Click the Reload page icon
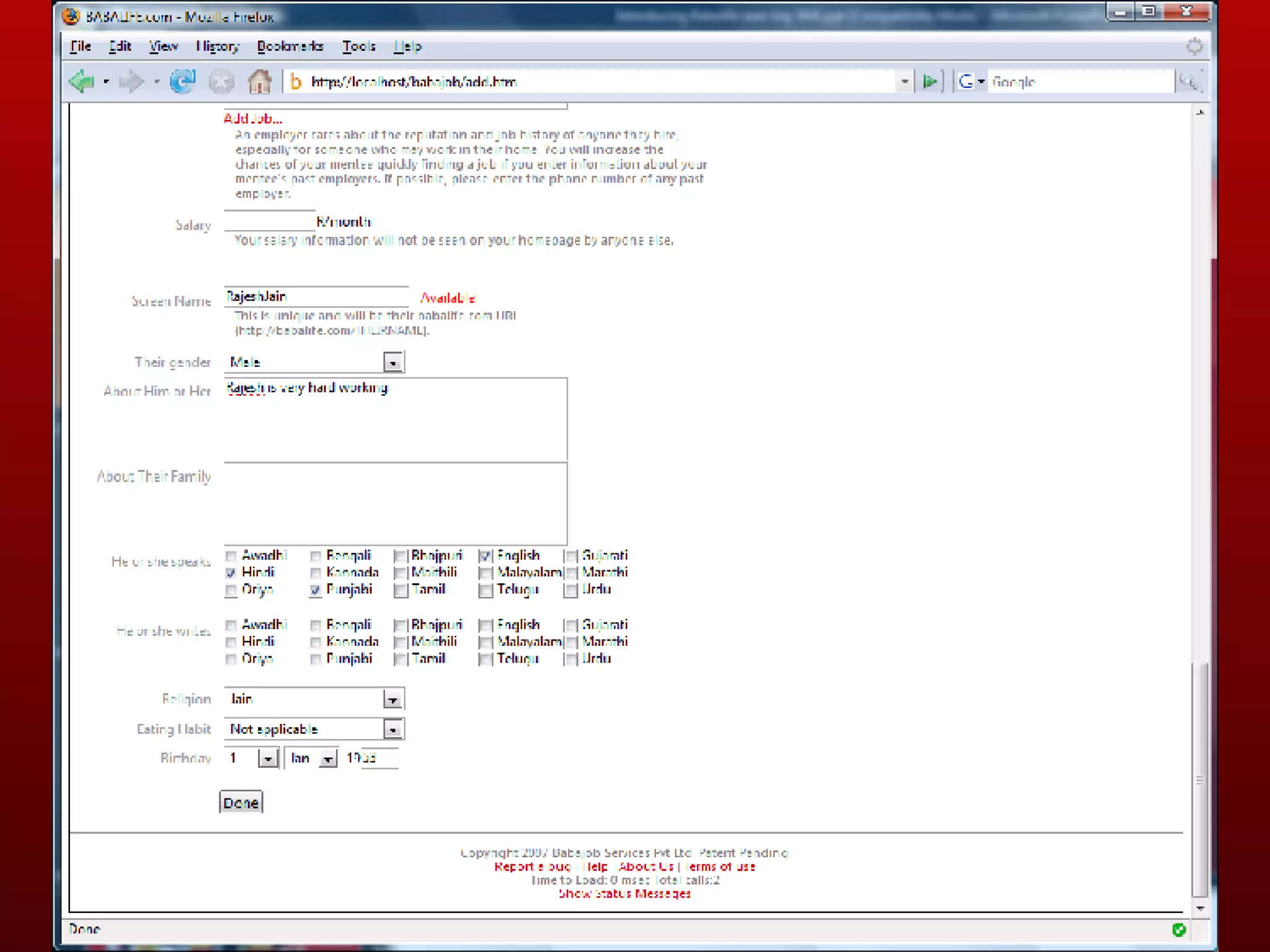 click(x=183, y=82)
